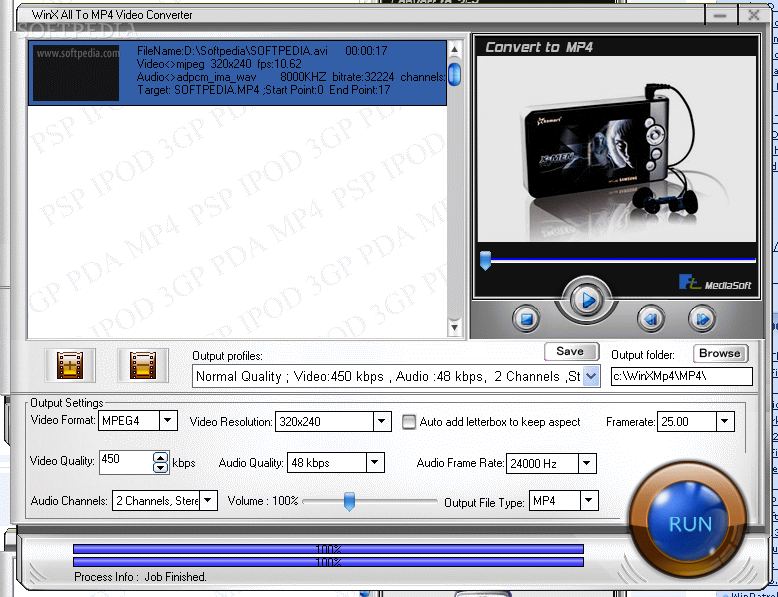The width and height of the screenshot is (778, 597).
Task: Open the Output profiles dropdown
Action: (x=591, y=376)
